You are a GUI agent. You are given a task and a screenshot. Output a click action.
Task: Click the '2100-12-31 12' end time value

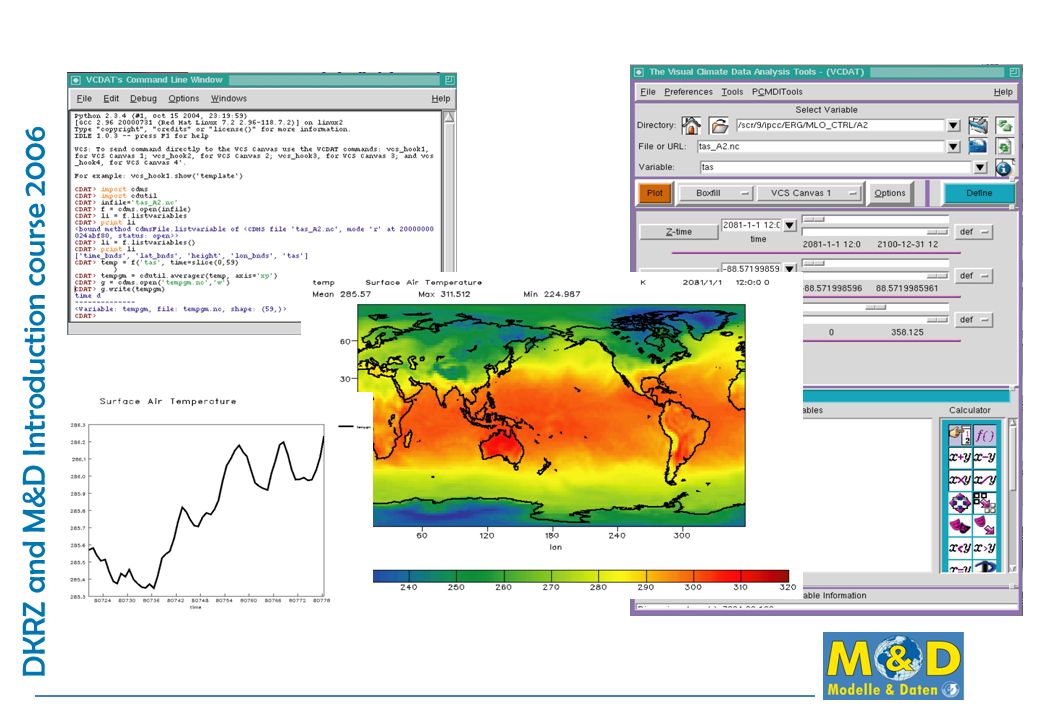[907, 244]
